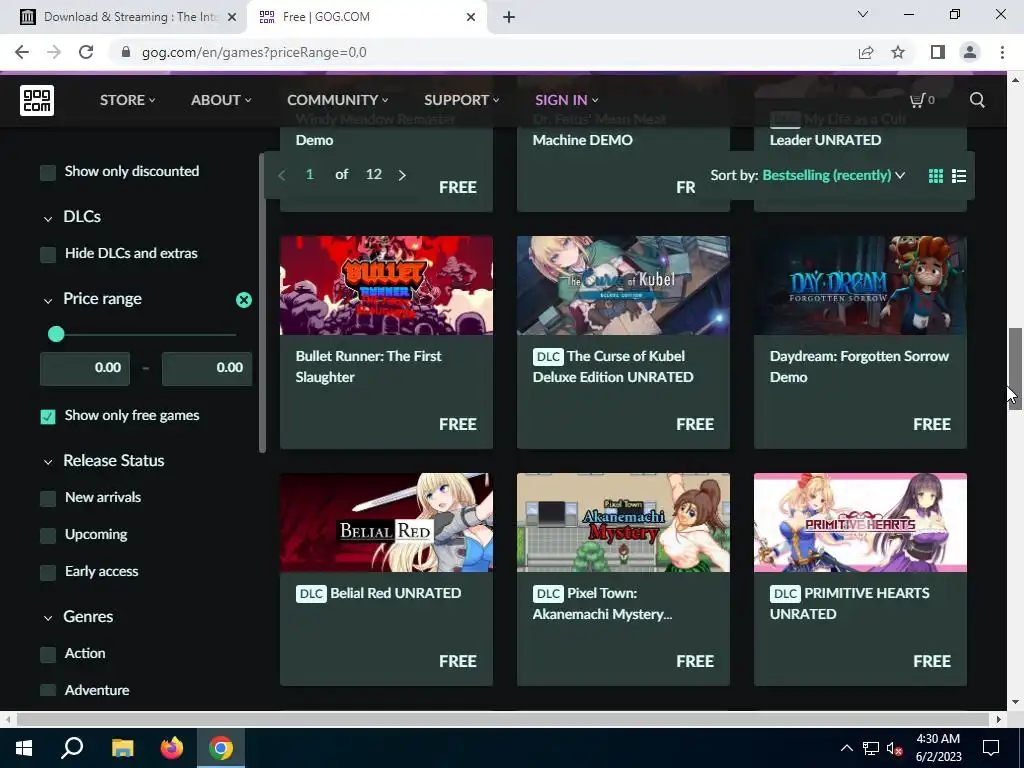1024x768 pixels.
Task: Click browser back arrow
Action: 22,52
